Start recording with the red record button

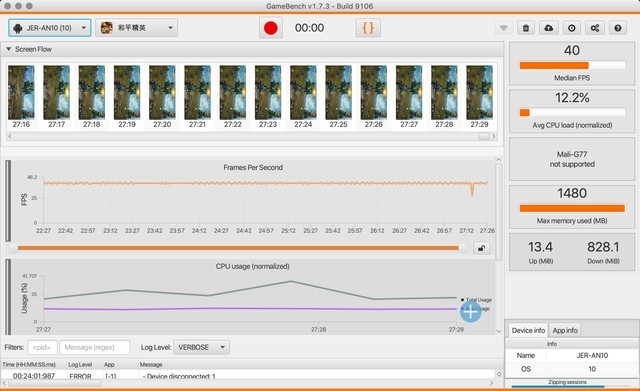click(271, 28)
